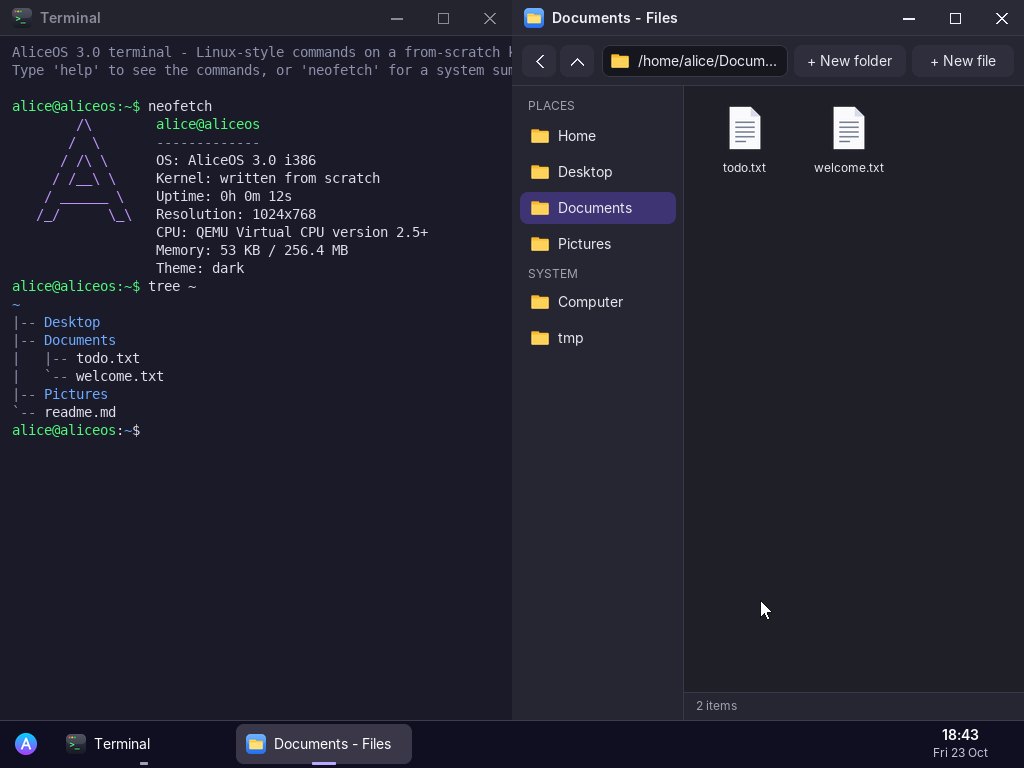Image resolution: width=1024 pixels, height=768 pixels.
Task: Focus the /home/alice/Docum... path field
Action: point(695,61)
